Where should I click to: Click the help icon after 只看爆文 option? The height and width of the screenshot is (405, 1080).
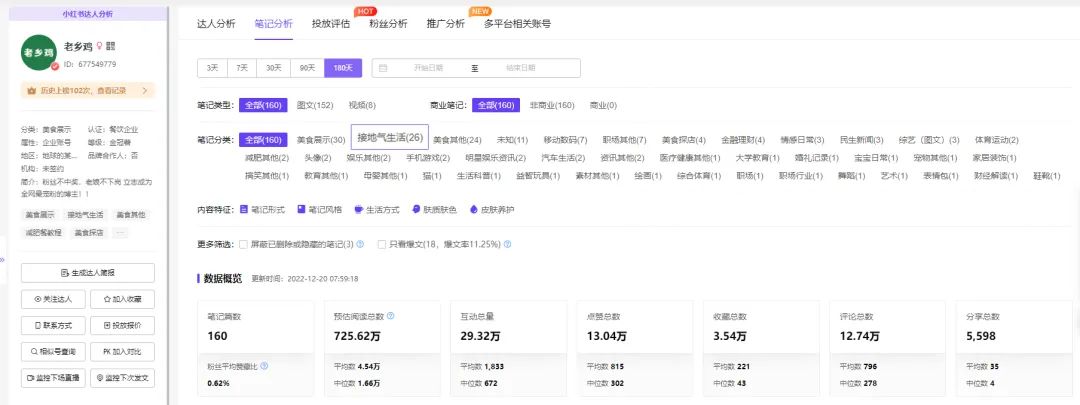coord(508,244)
